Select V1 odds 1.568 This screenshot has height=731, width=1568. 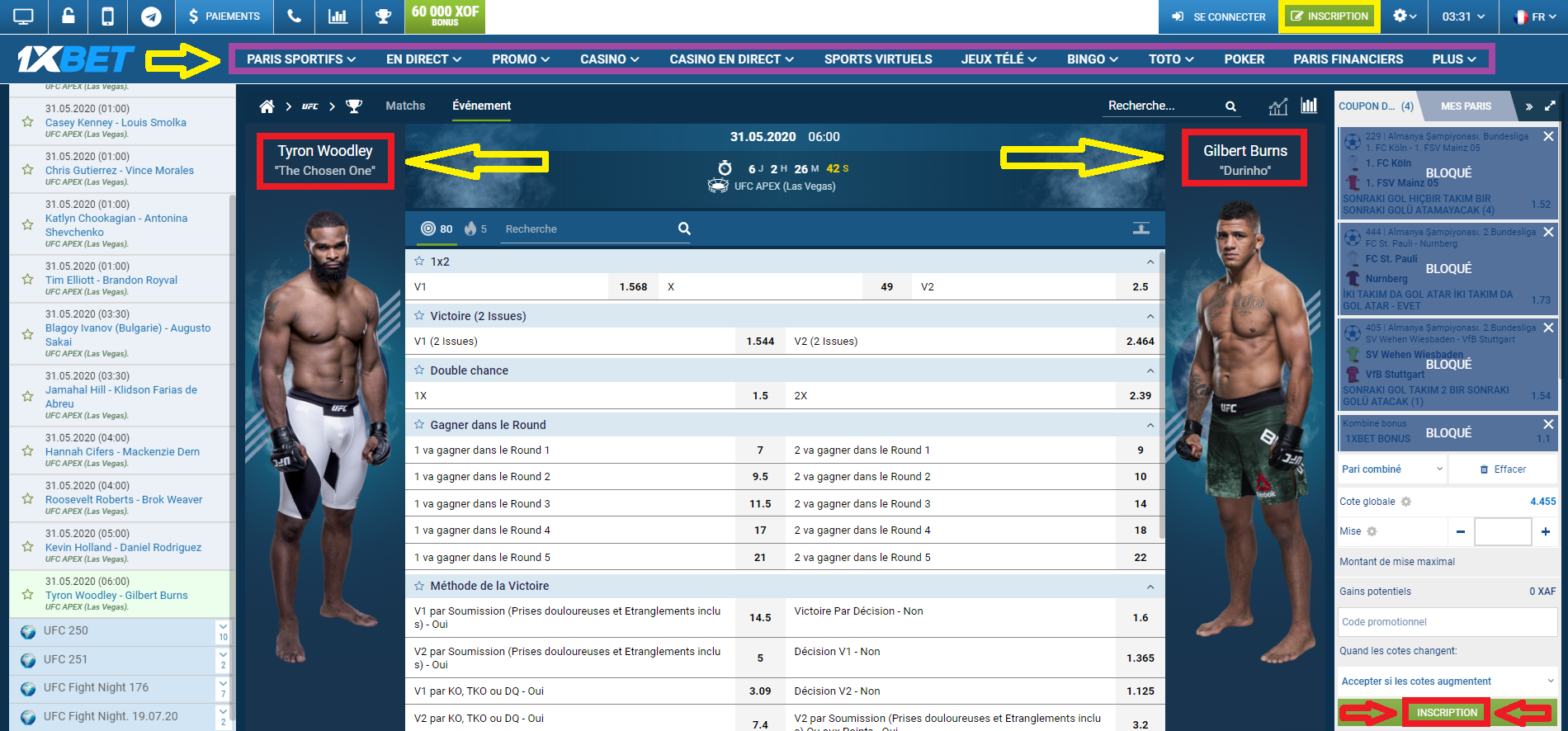coord(634,286)
